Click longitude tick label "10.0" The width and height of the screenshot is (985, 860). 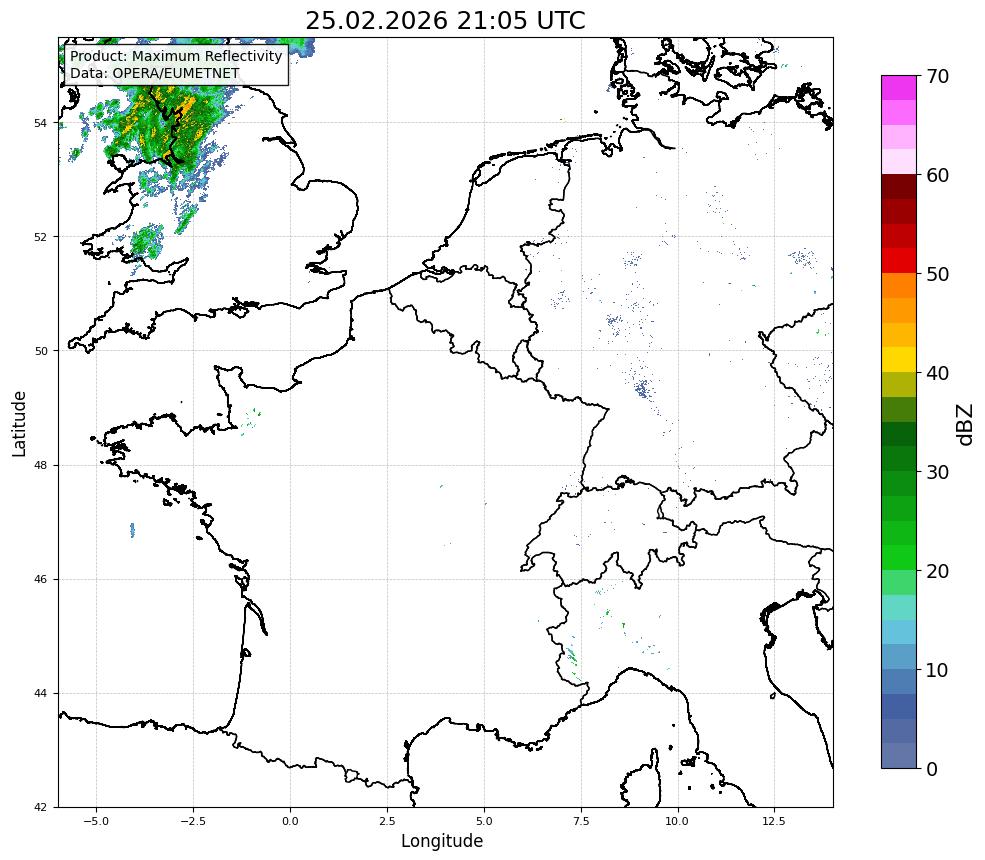(677, 821)
